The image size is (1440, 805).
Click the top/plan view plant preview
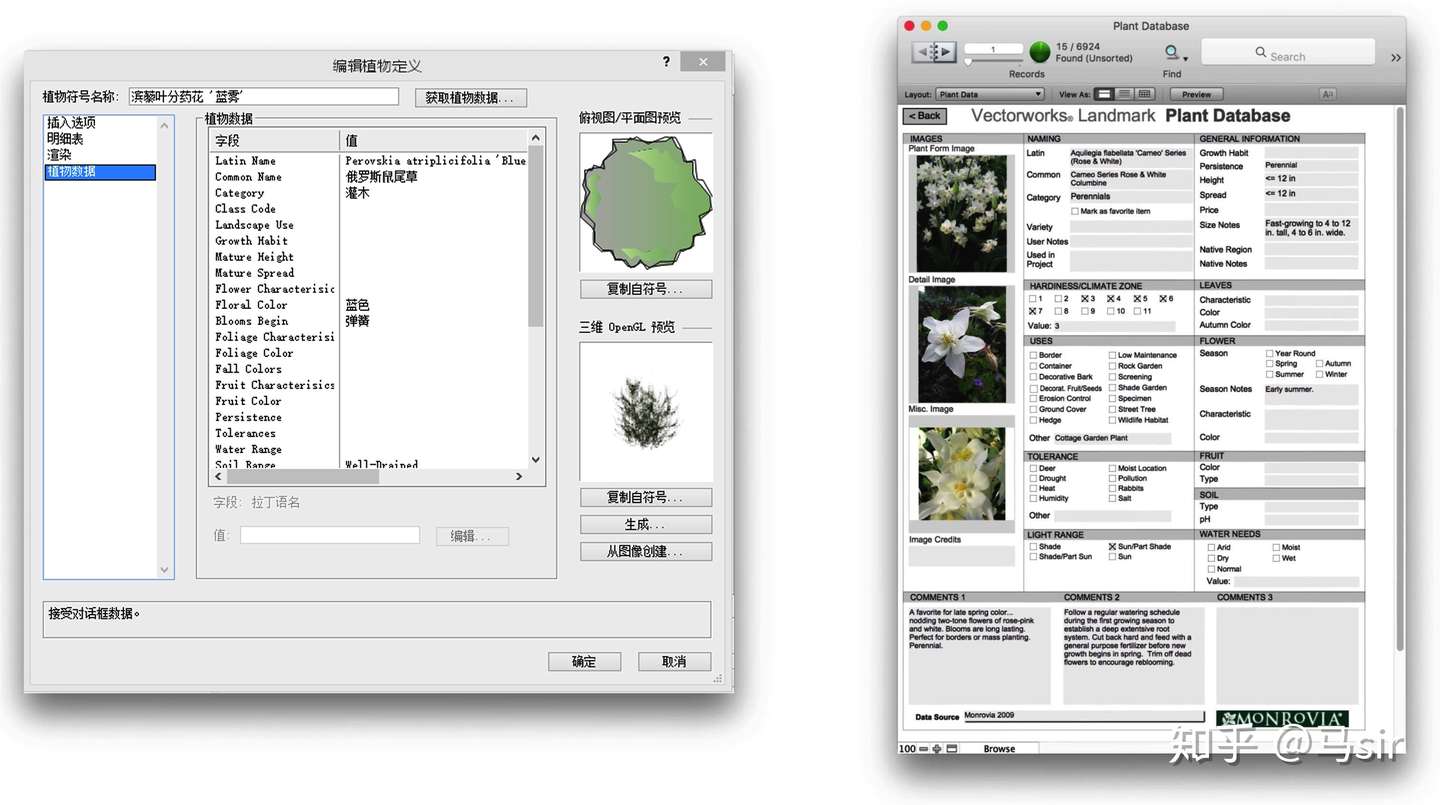[646, 203]
